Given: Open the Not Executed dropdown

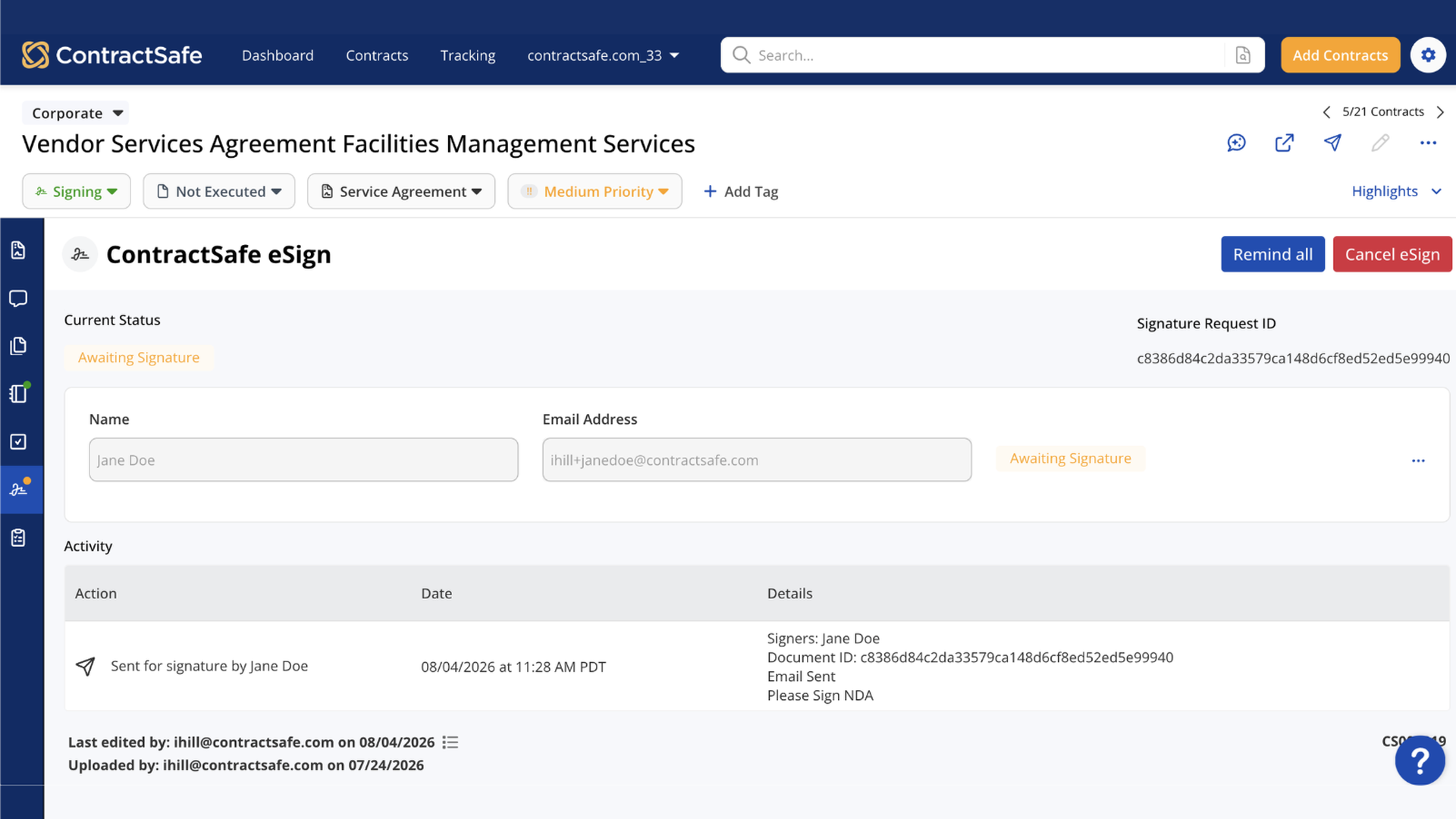Looking at the screenshot, I should 219,192.
